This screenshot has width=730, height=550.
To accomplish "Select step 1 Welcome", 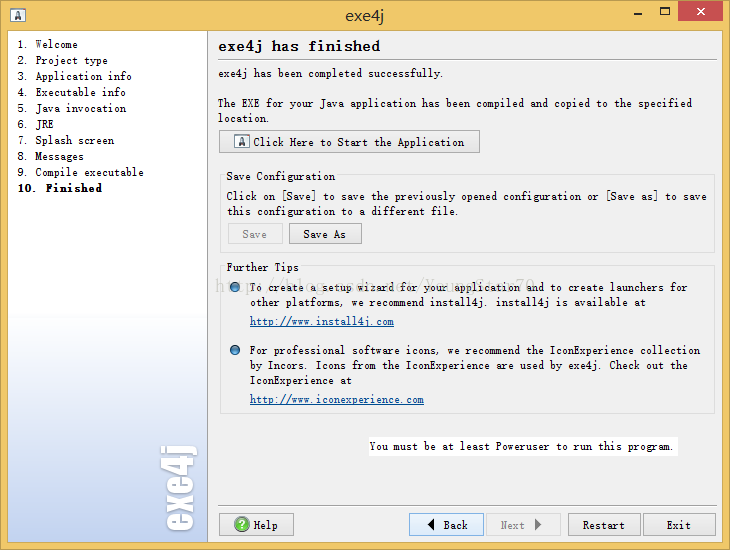I will click(x=47, y=44).
